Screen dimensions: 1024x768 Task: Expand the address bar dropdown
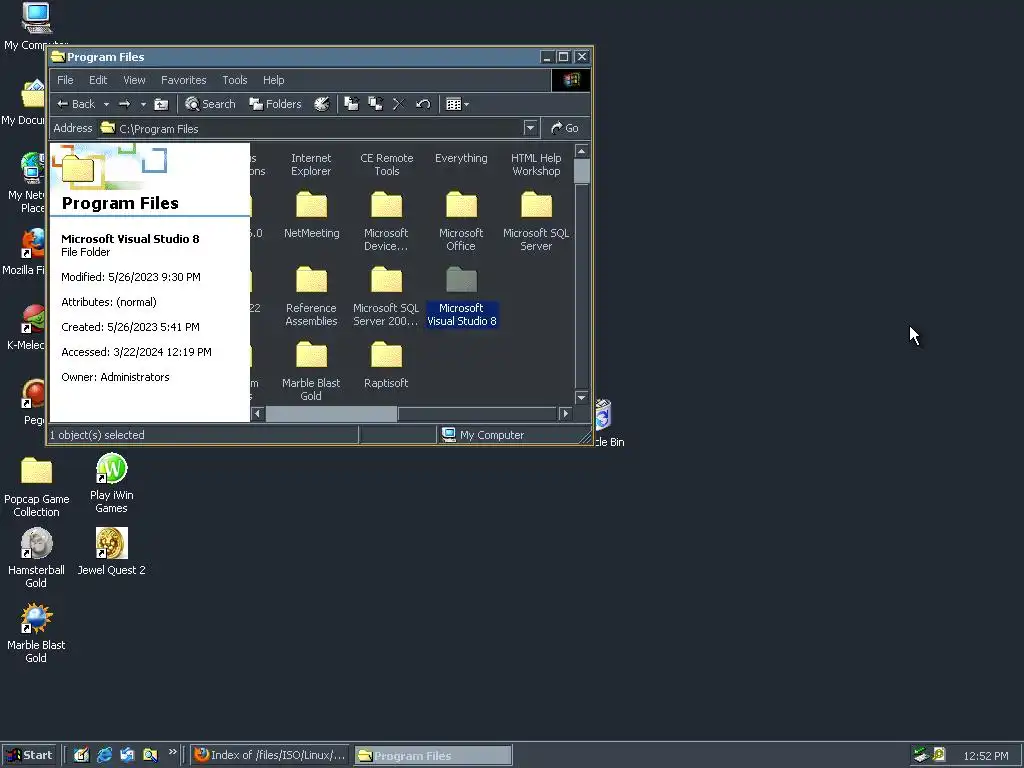[x=530, y=128]
